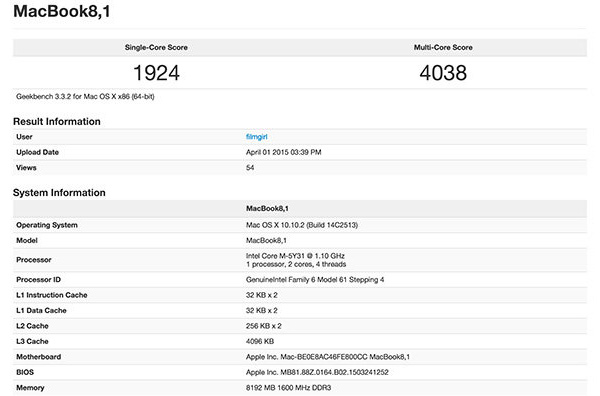This screenshot has height=396, width=600.
Task: Click the Processor ID label
Action: pyautogui.click(x=38, y=280)
